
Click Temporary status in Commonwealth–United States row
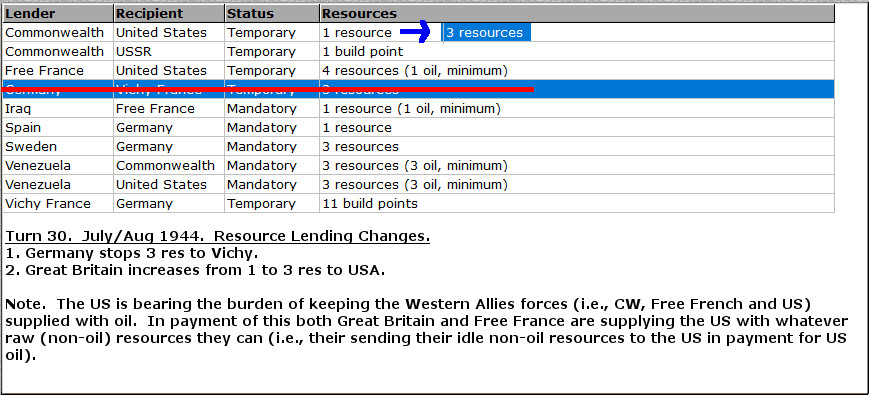coord(272,33)
